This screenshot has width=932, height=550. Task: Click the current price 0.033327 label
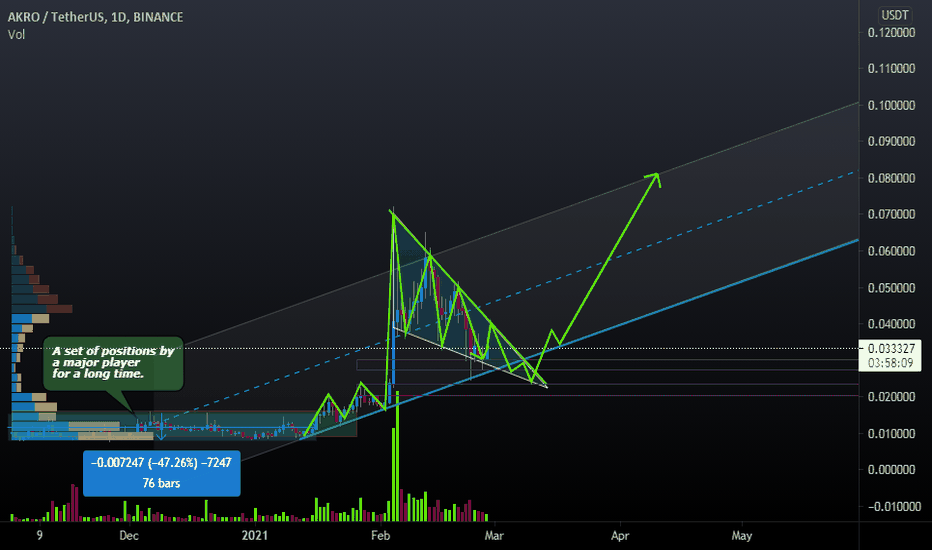[x=891, y=348]
